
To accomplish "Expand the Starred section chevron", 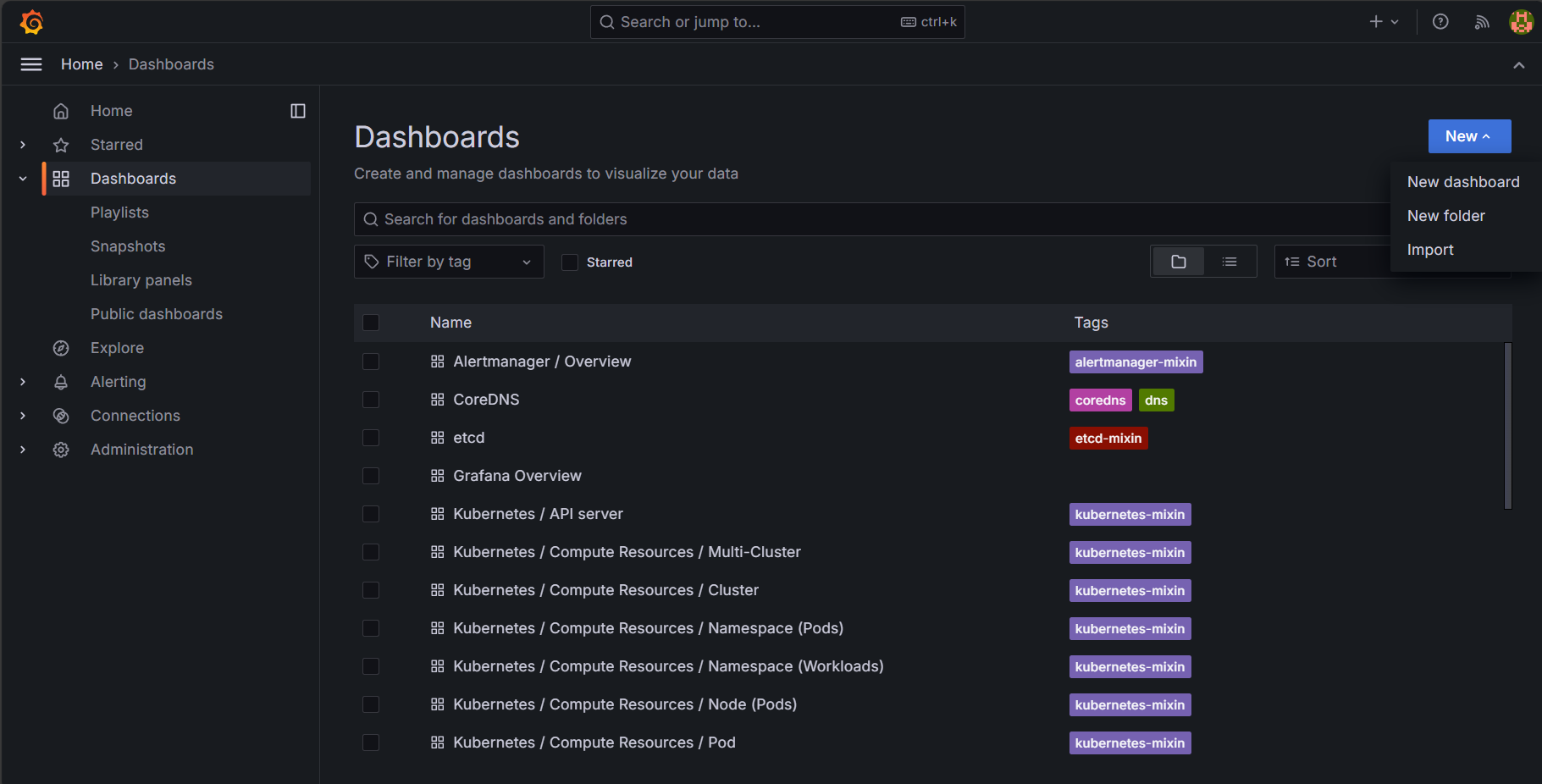I will (23, 145).
